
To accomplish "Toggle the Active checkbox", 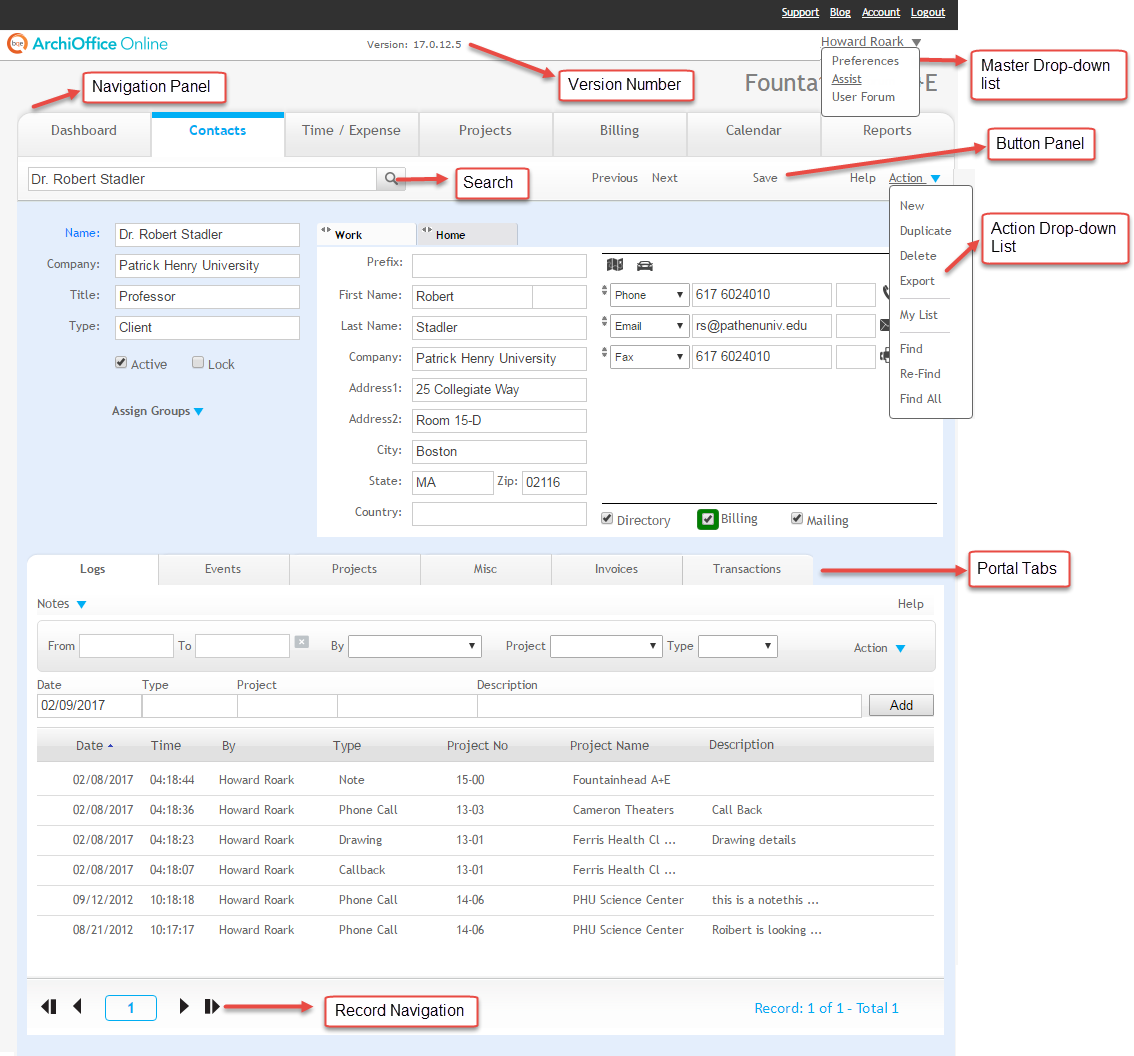I will click(x=121, y=363).
